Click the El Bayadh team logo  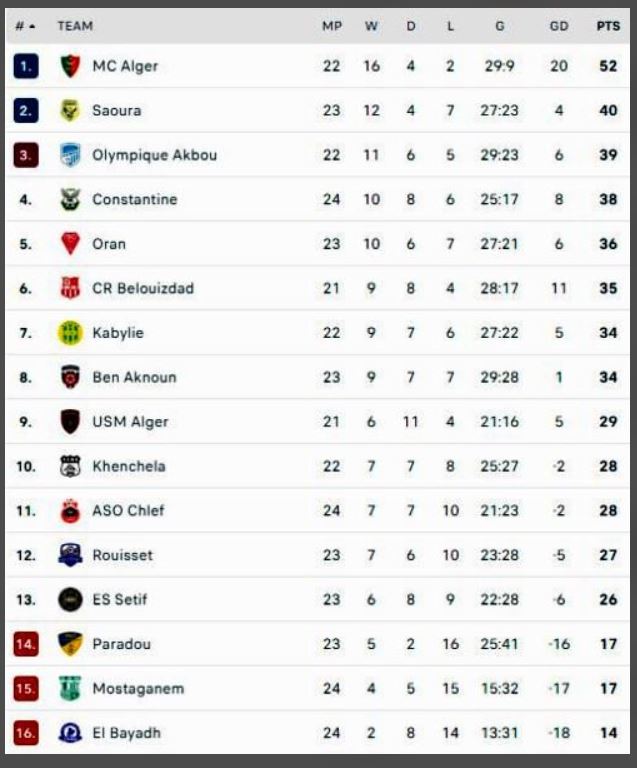tap(70, 733)
